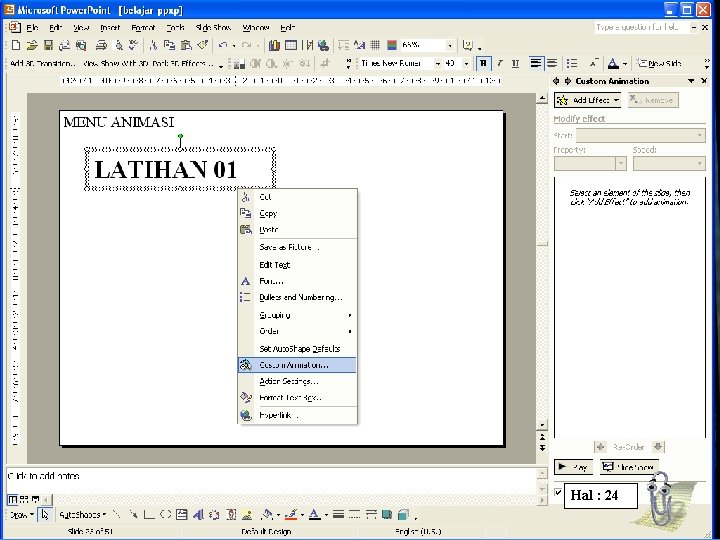Choose Custom Animation from the context menu
Image resolution: width=720 pixels, height=540 pixels.
297,366
